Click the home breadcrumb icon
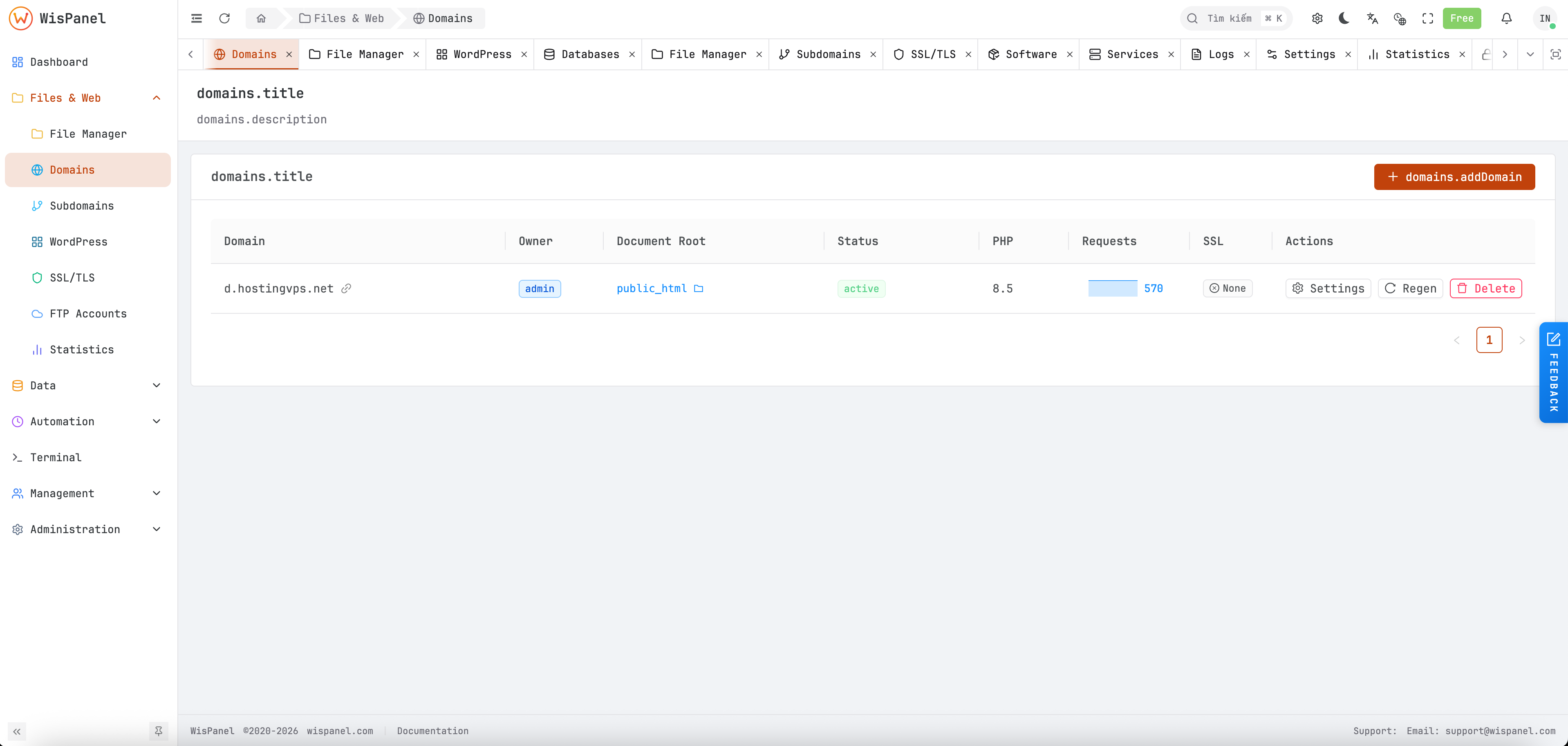Screen dimensions: 1568x746 tap(261, 18)
